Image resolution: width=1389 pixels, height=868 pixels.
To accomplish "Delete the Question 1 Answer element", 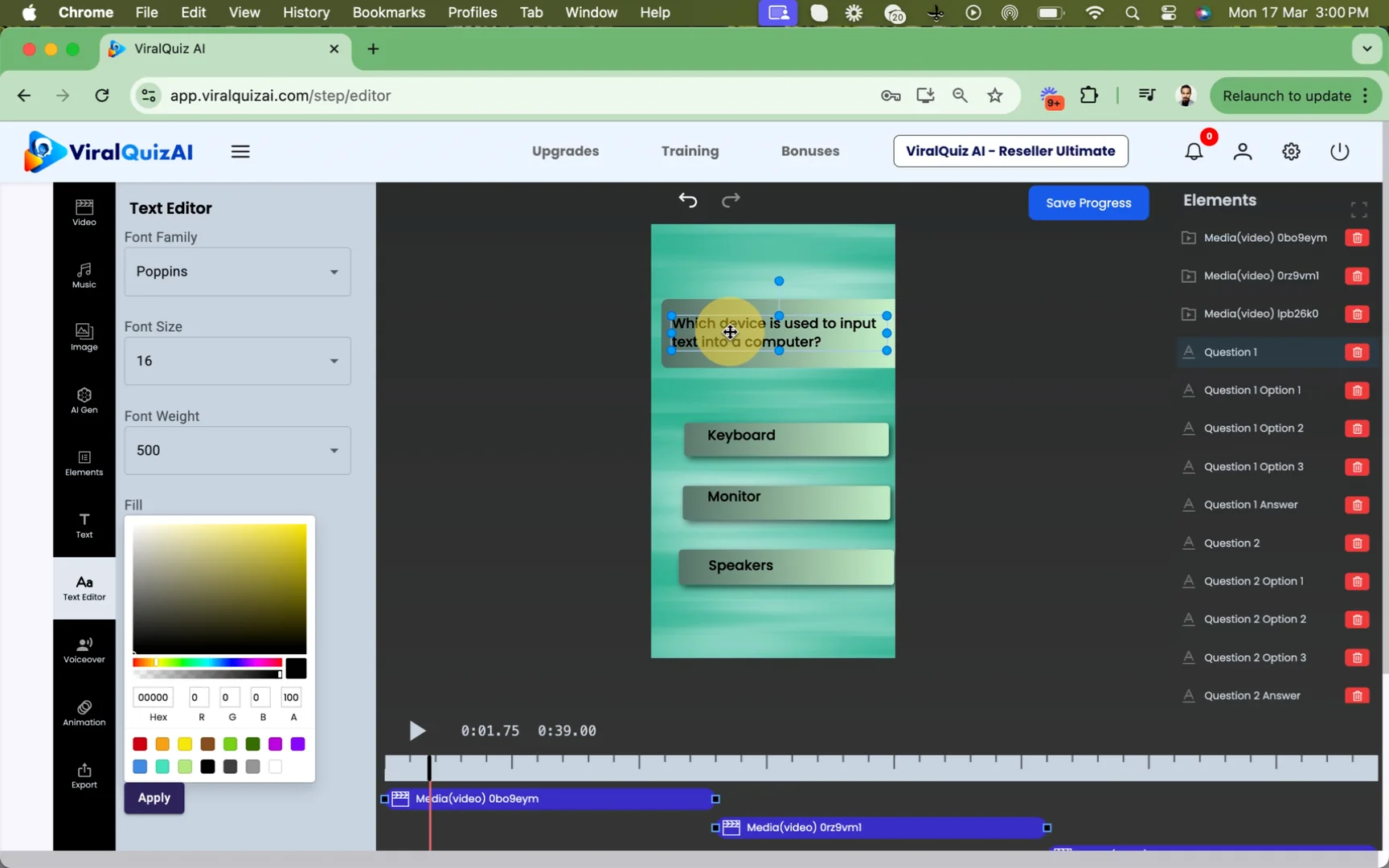I will coord(1357,505).
